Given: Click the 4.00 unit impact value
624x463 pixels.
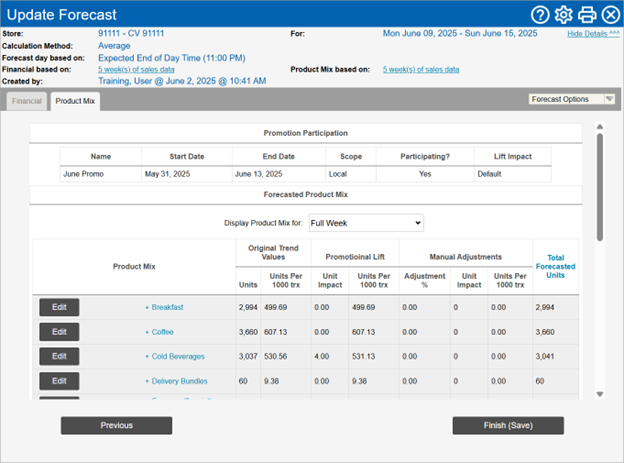Looking at the screenshot, I should point(322,356).
